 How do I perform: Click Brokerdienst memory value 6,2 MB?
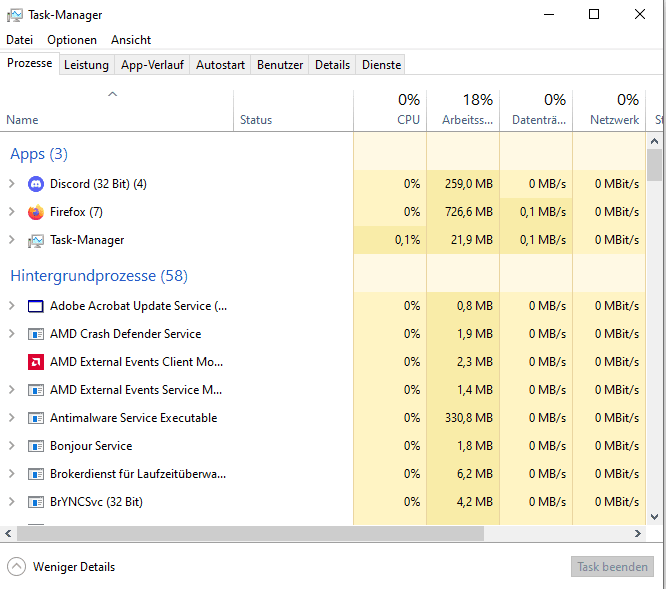[x=475, y=474]
